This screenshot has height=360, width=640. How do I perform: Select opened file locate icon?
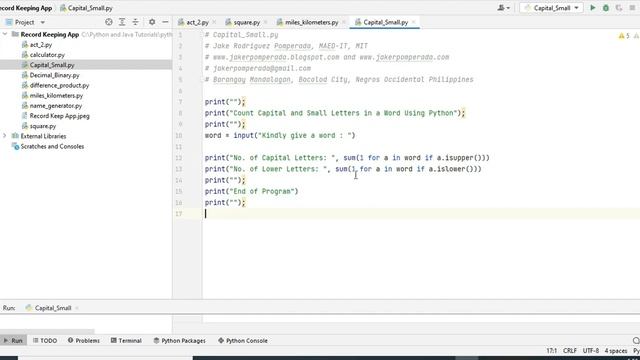(x=109, y=22)
